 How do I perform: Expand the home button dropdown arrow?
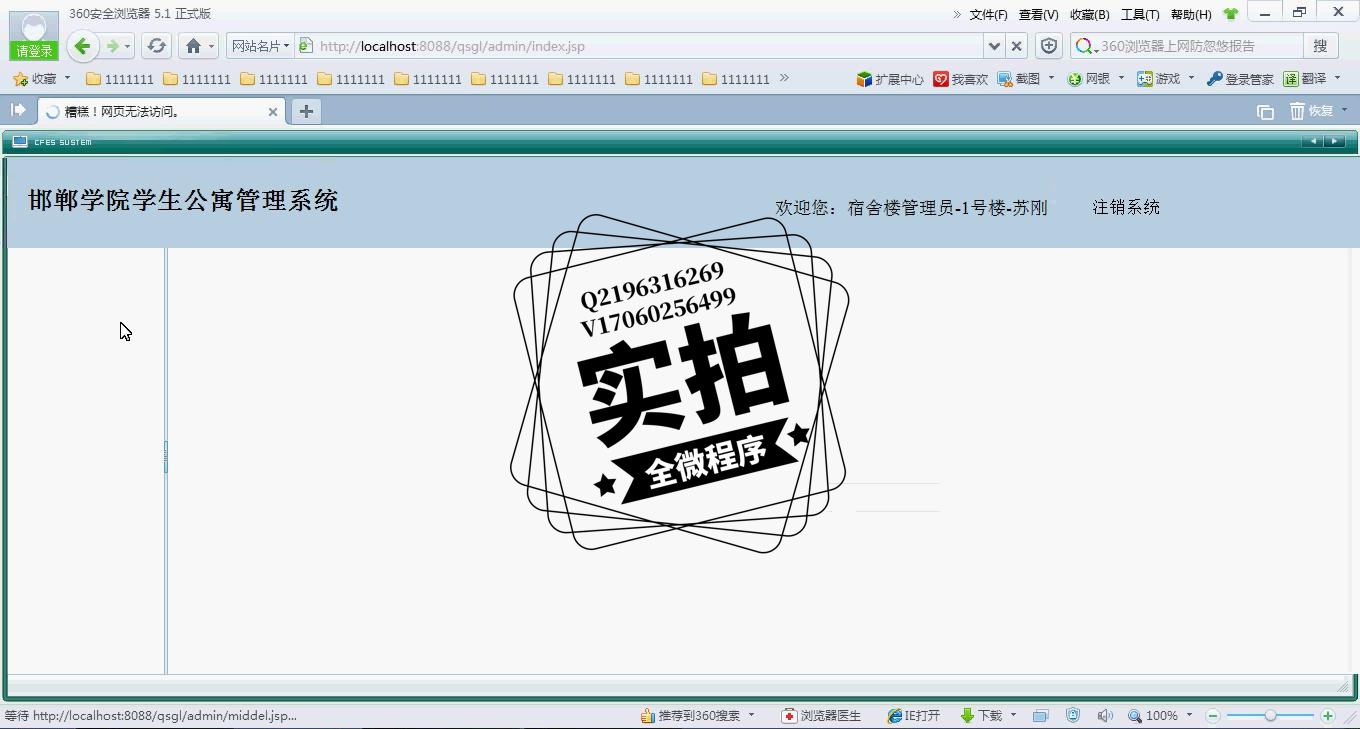(211, 47)
